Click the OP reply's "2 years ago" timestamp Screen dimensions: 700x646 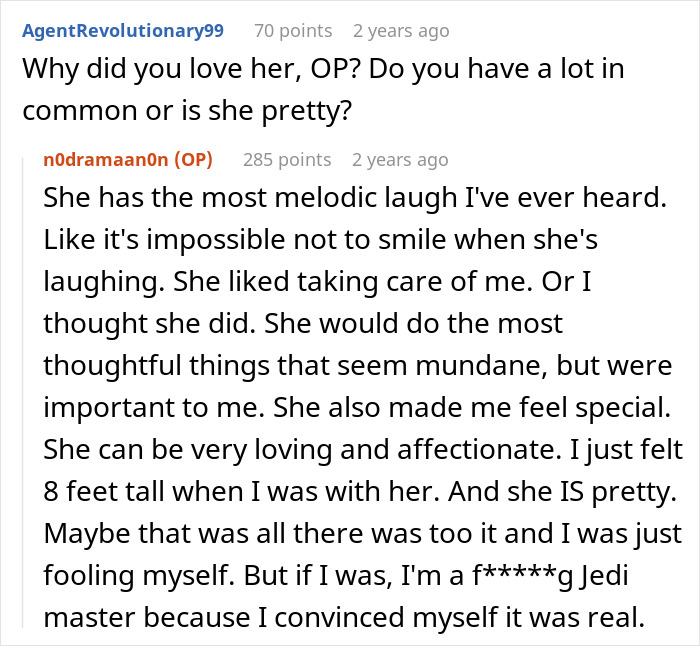click(x=400, y=159)
